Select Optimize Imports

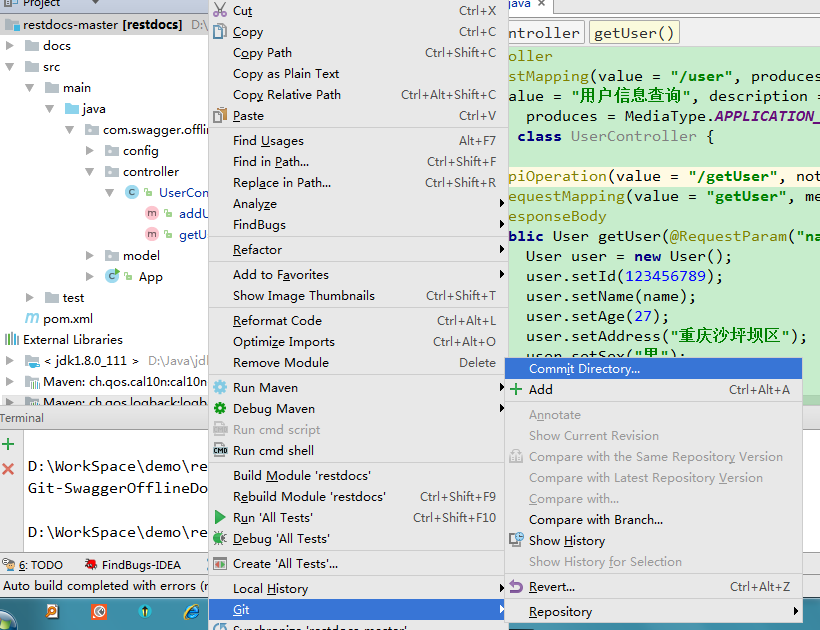pyautogui.click(x=358, y=341)
